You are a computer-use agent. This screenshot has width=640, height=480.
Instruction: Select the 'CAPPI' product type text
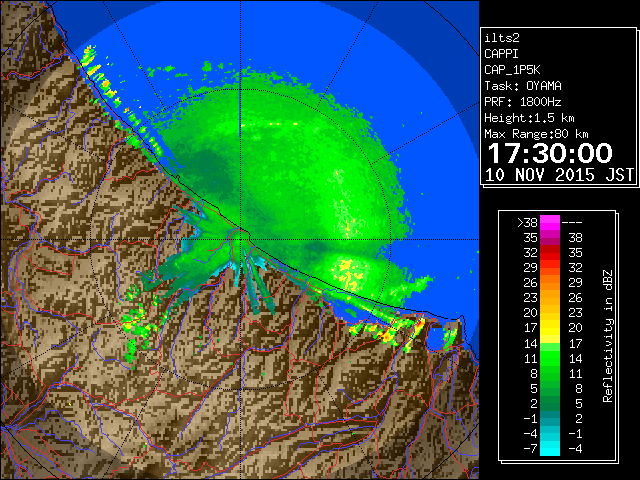click(x=501, y=54)
